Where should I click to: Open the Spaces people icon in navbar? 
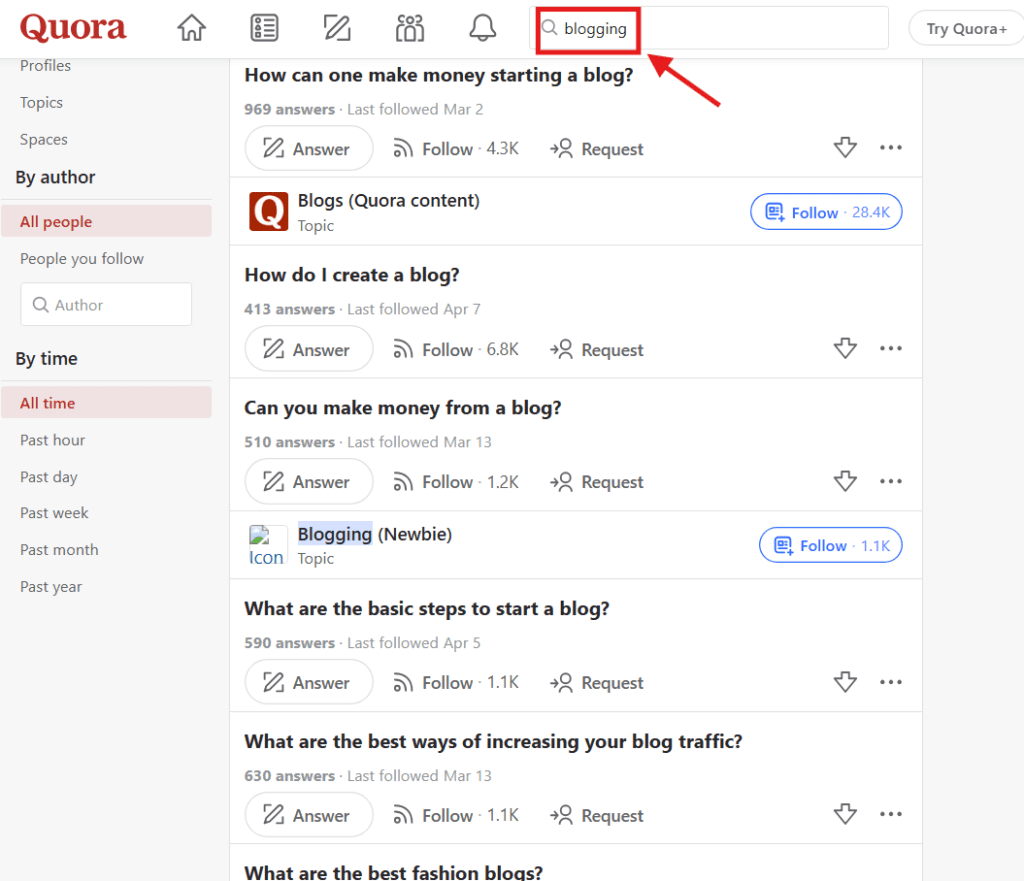pos(410,28)
